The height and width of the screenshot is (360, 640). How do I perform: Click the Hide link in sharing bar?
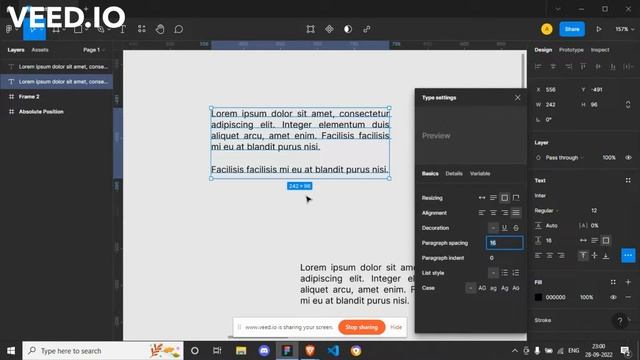pos(396,327)
